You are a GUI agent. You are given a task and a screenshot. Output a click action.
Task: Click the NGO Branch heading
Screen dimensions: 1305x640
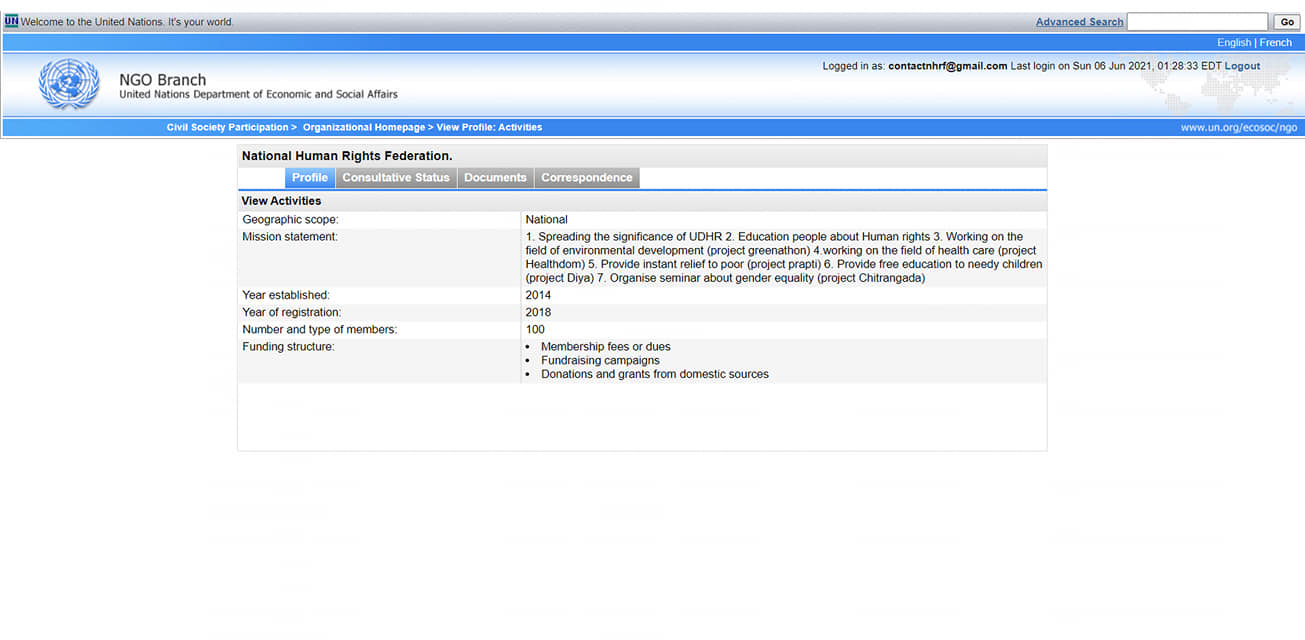coord(162,80)
